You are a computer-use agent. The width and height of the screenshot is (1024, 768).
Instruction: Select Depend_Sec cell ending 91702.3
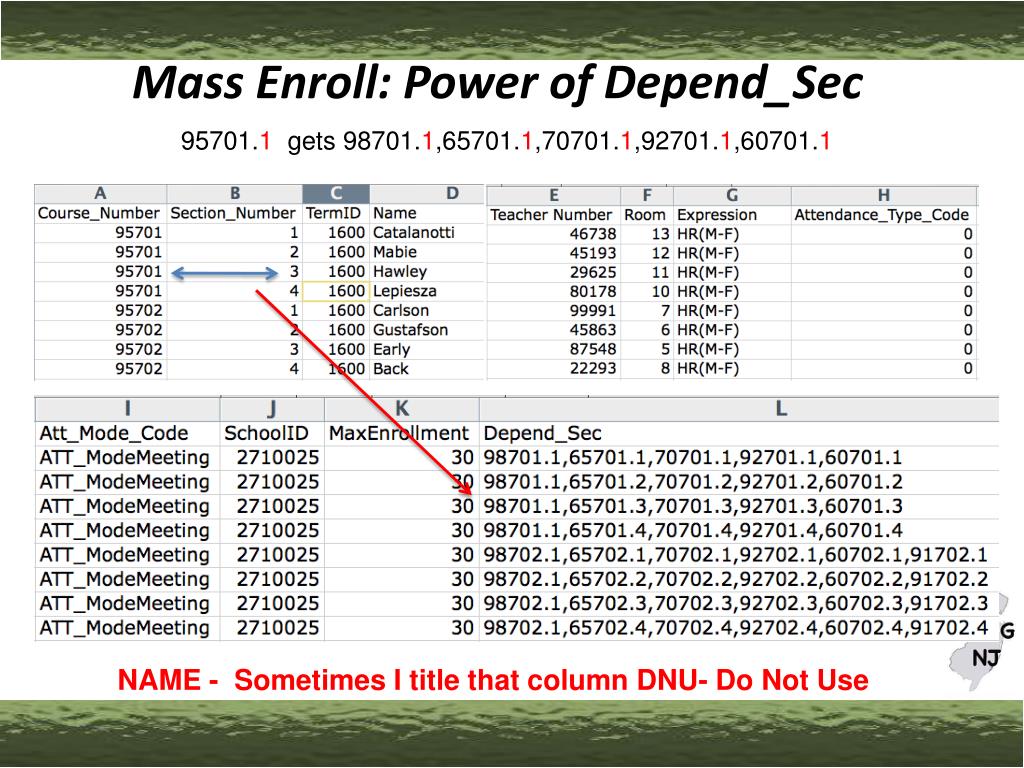(739, 603)
